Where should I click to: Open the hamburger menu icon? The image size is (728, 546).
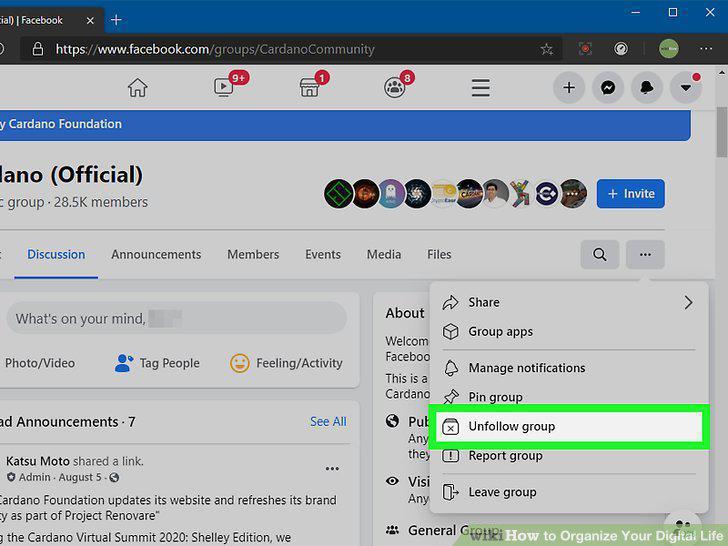coord(481,88)
